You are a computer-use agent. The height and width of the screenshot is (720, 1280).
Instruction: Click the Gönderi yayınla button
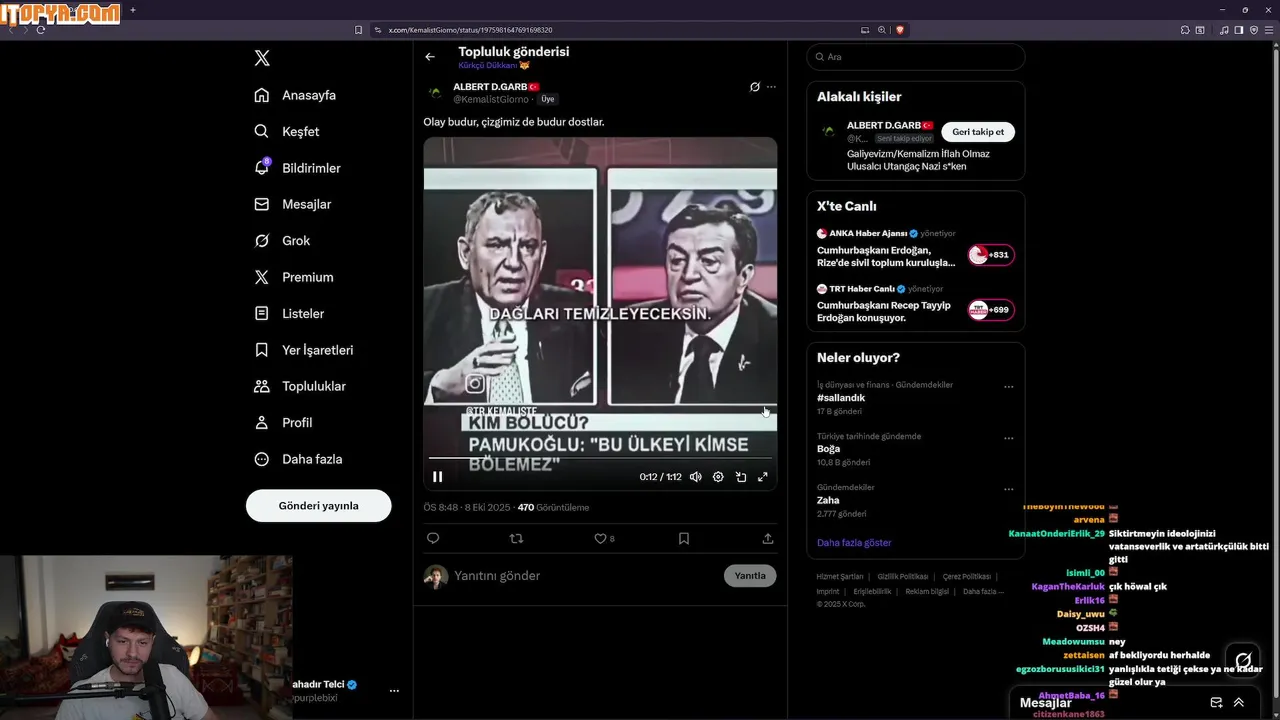click(318, 505)
